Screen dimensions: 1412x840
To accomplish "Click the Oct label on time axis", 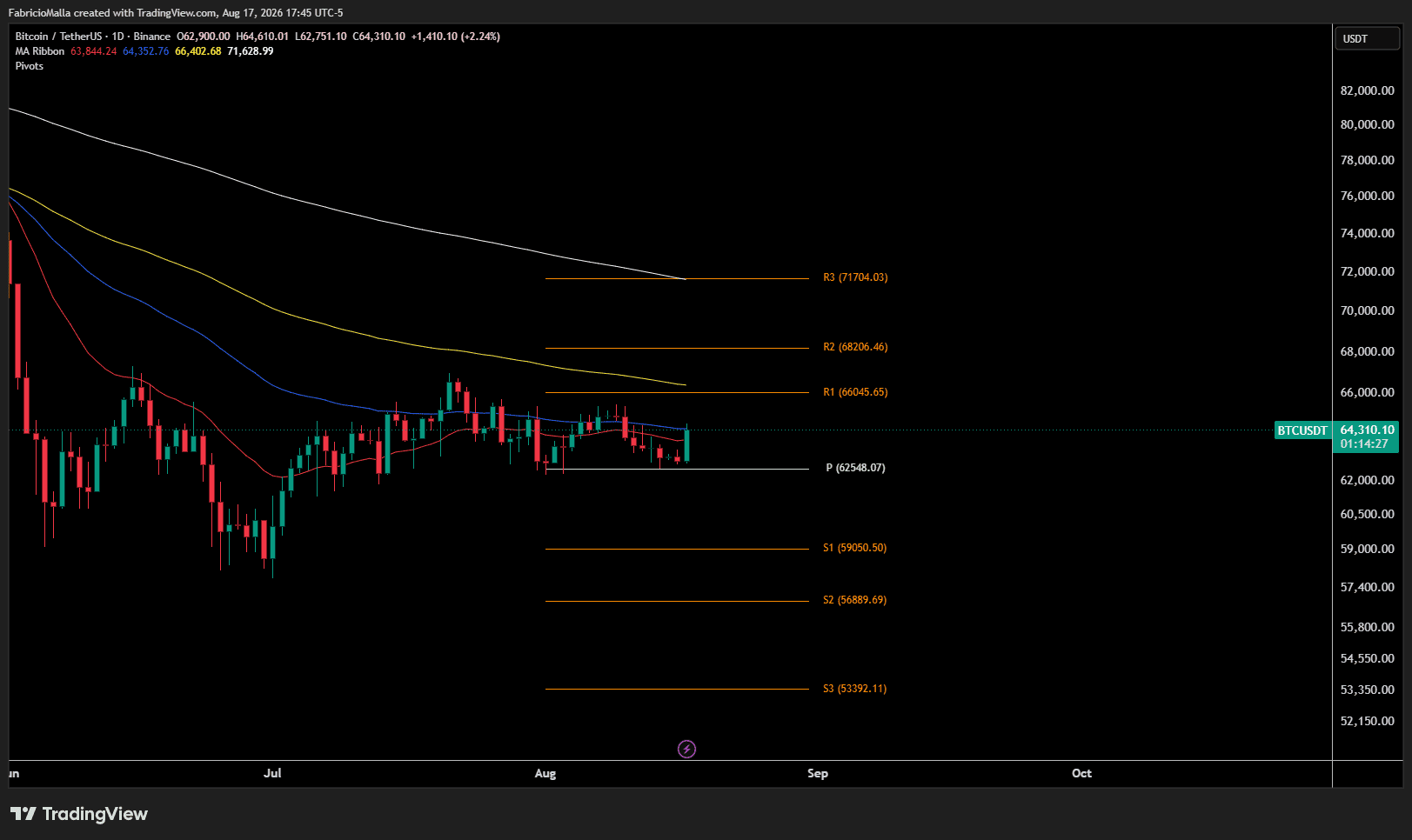I will pos(1081,773).
